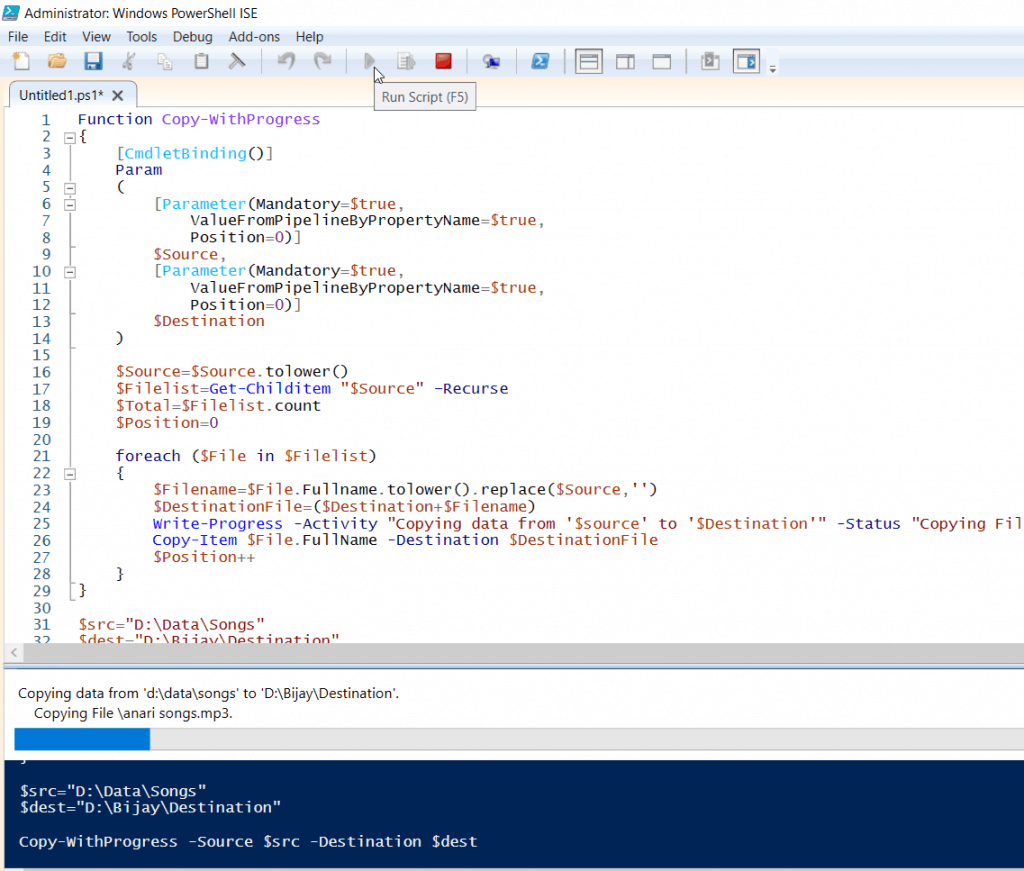Open the File menu
This screenshot has width=1024, height=871.
pos(18,37)
